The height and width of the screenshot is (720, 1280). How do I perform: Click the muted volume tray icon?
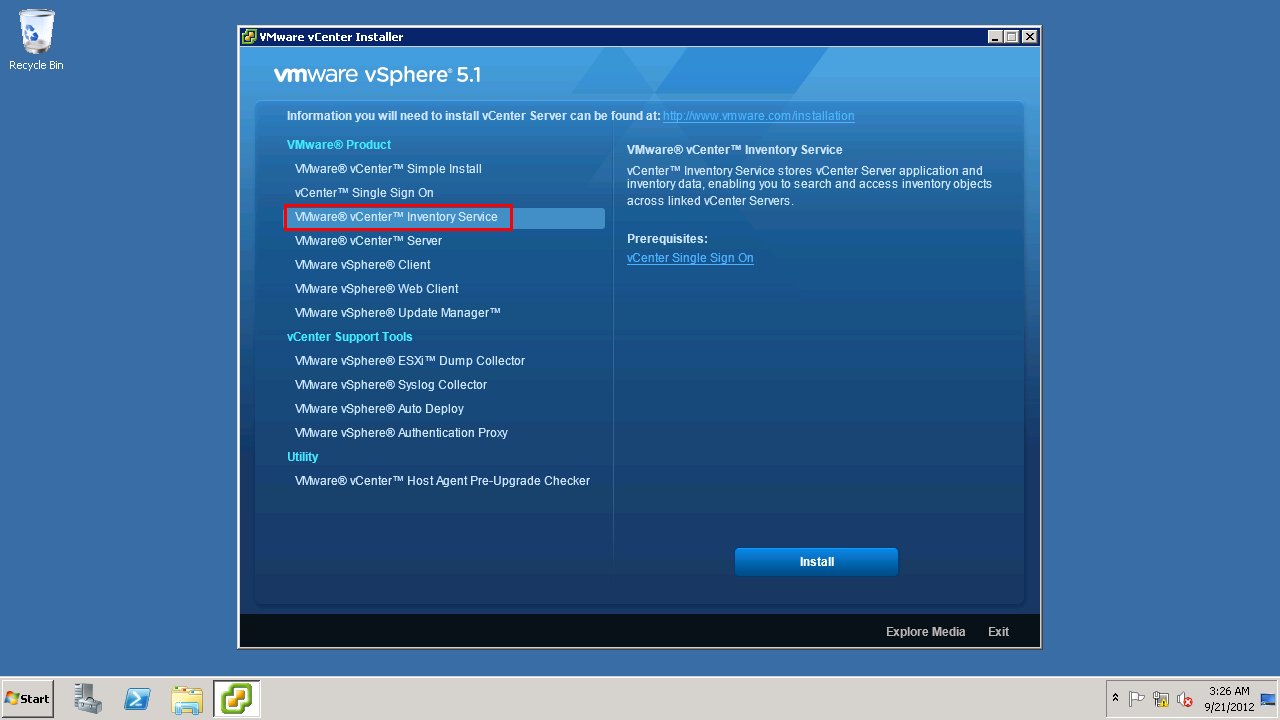click(1185, 699)
